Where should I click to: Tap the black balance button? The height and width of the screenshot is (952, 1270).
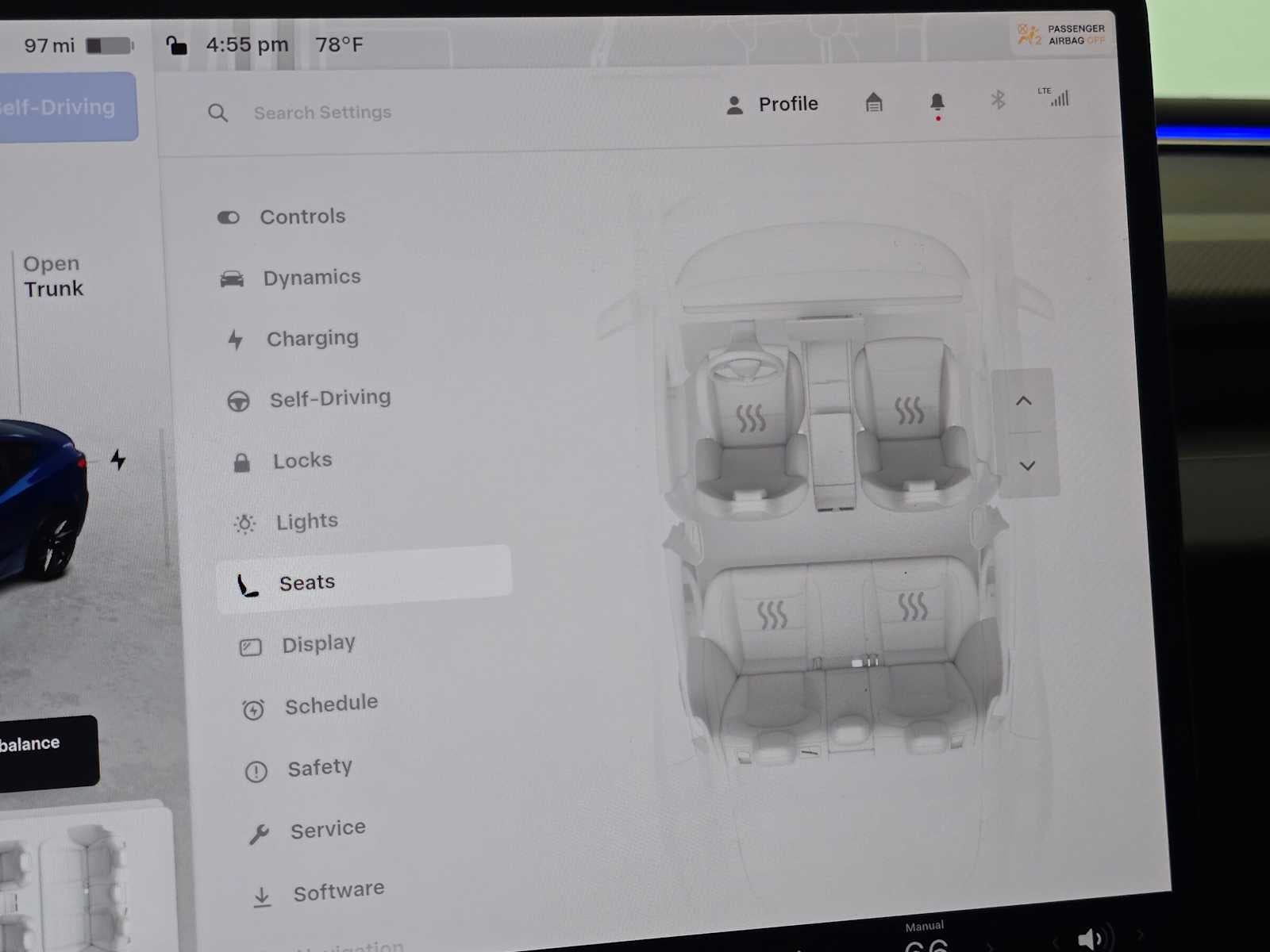pos(48,752)
